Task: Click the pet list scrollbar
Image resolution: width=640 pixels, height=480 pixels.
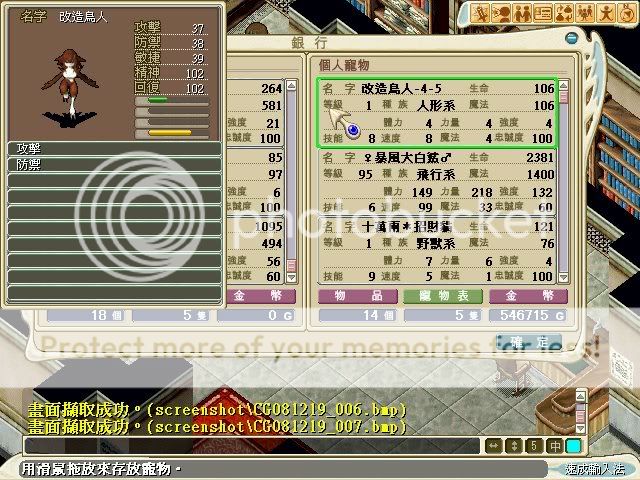Action: pos(564,180)
